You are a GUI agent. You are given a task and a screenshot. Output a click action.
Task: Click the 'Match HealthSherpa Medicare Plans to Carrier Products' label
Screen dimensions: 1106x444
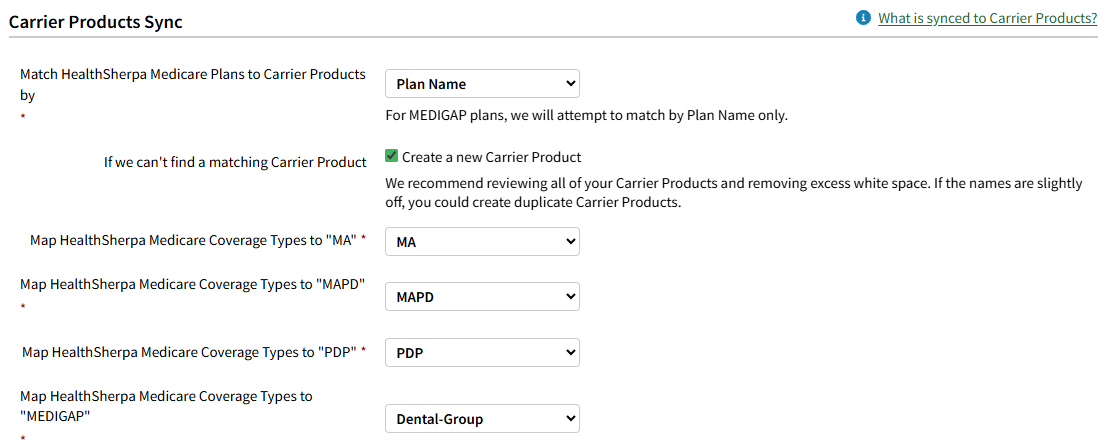pos(193,84)
